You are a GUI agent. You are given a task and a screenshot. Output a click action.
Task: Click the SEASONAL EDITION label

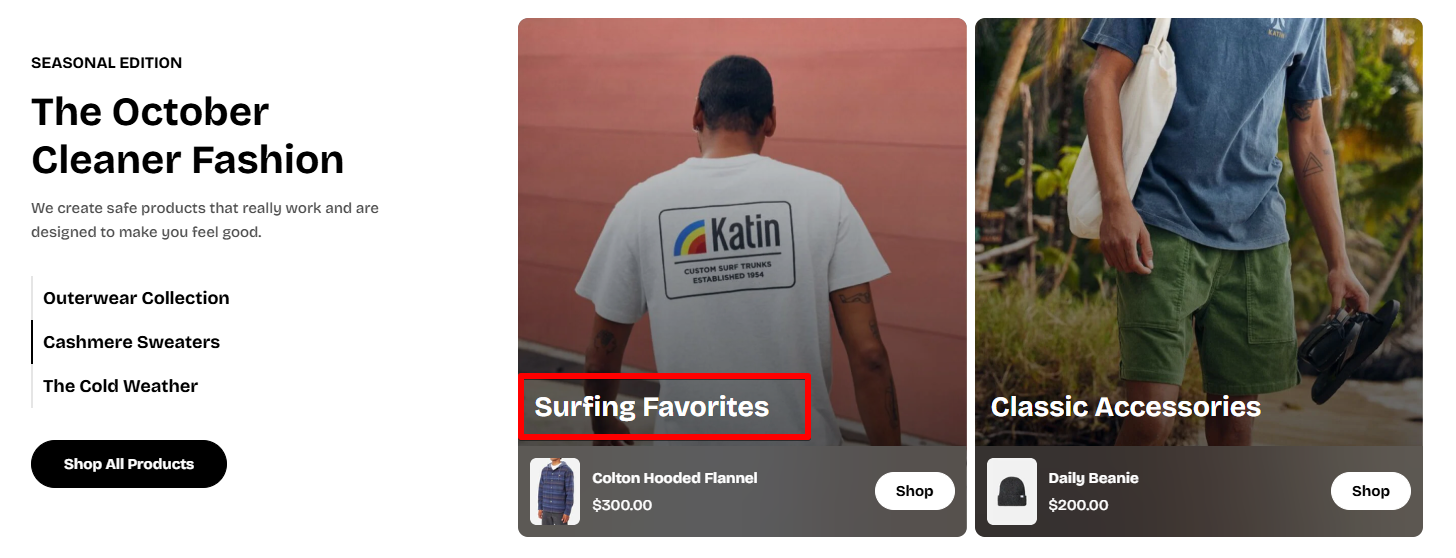pos(106,63)
